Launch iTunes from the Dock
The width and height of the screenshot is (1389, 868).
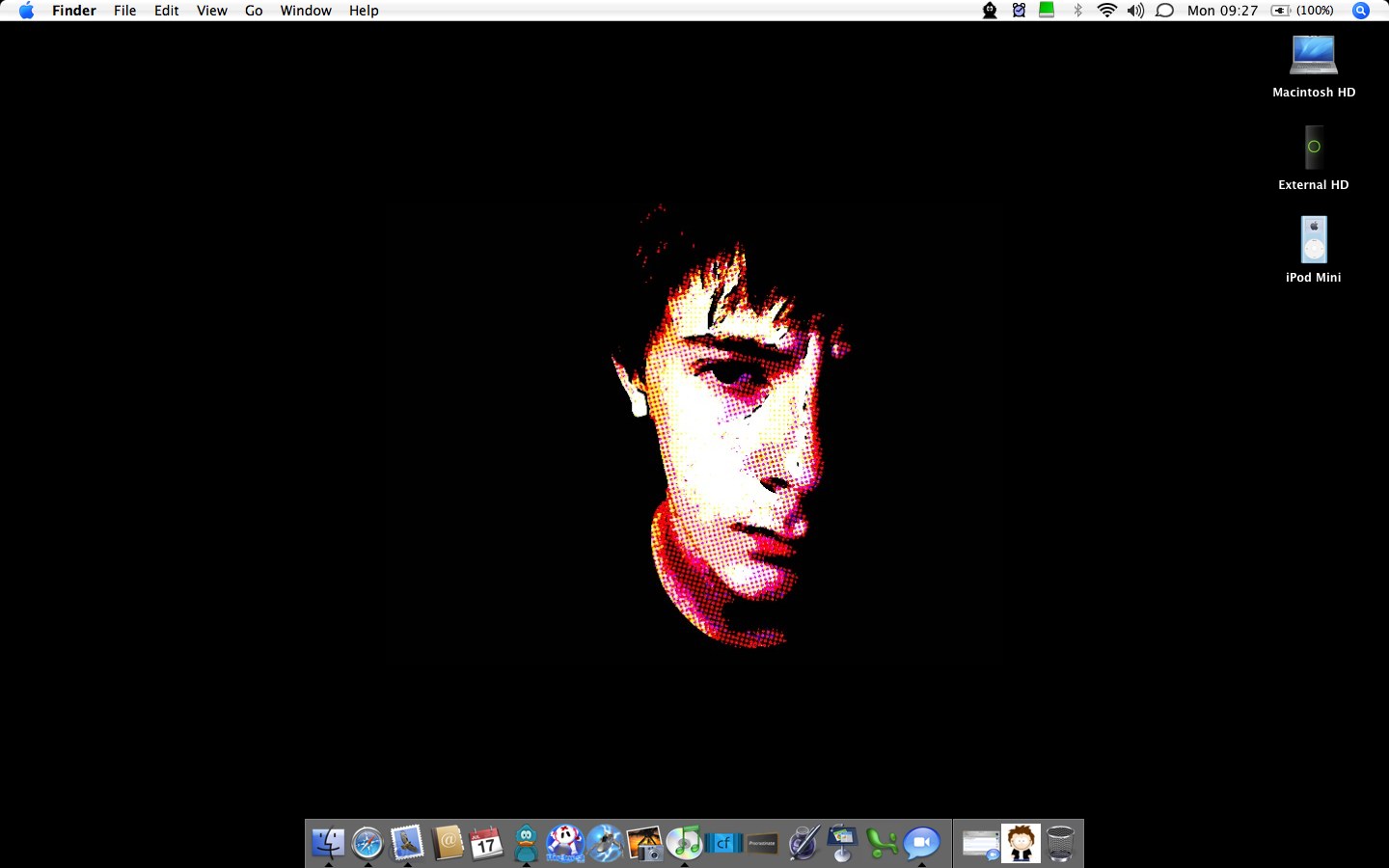click(x=684, y=843)
